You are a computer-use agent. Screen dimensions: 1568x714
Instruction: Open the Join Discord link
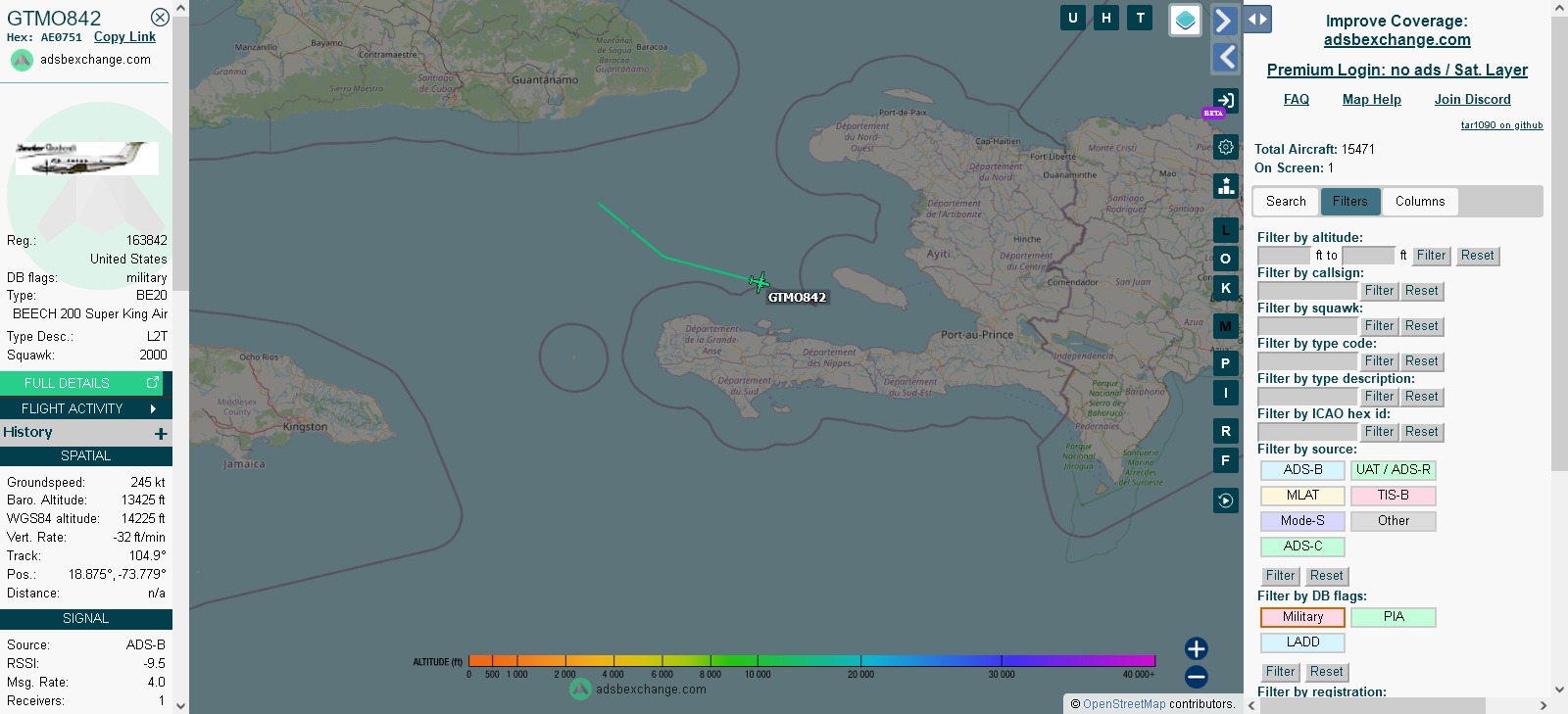point(1473,100)
